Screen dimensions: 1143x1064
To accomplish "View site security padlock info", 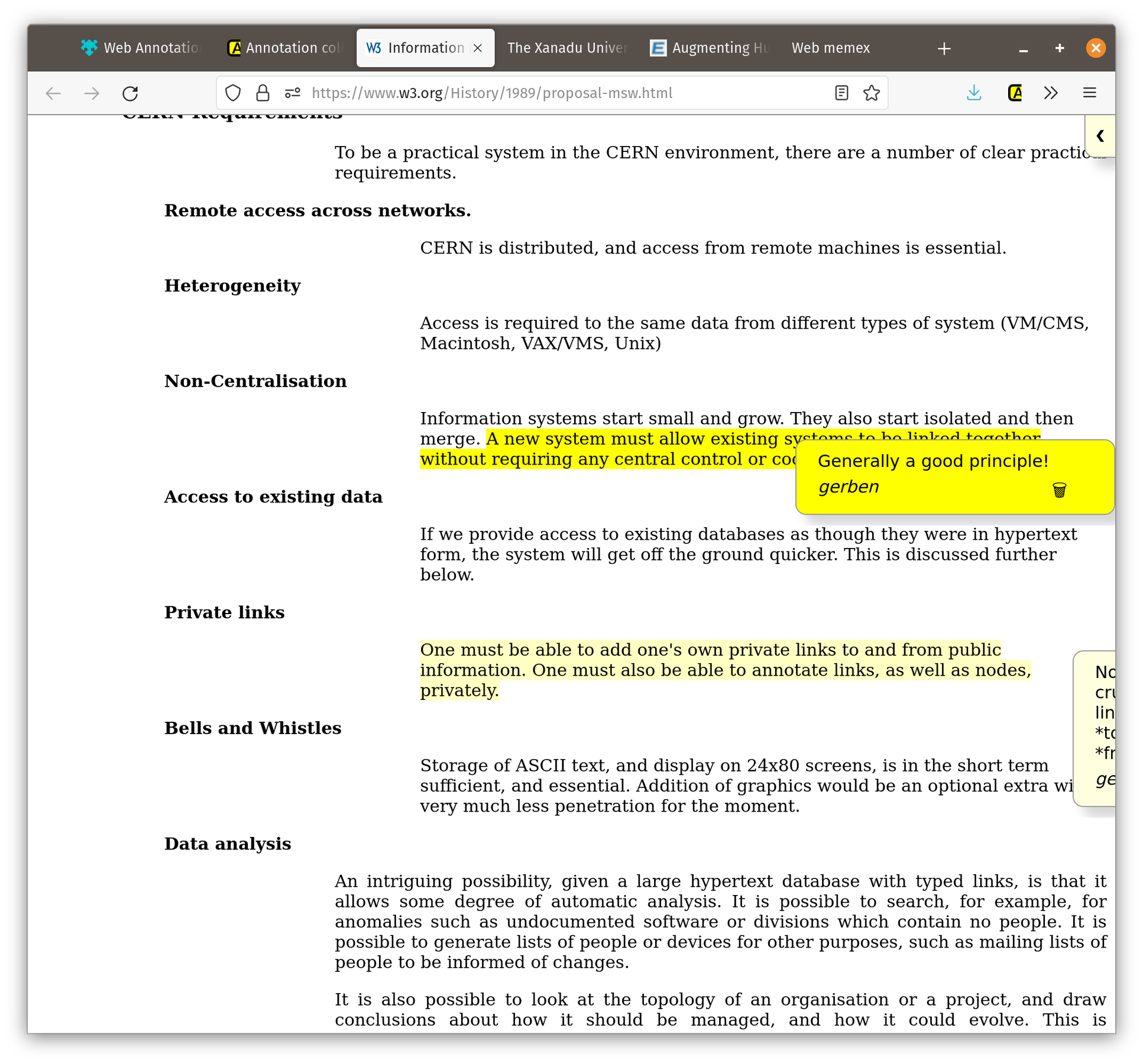I will [x=263, y=93].
